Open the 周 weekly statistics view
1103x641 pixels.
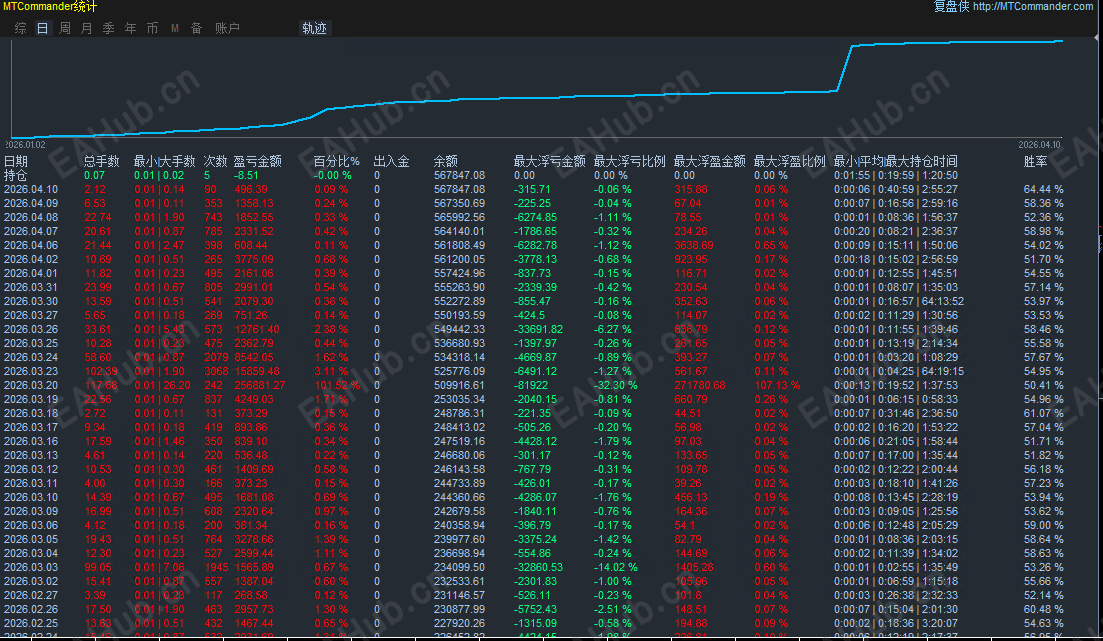[x=64, y=28]
